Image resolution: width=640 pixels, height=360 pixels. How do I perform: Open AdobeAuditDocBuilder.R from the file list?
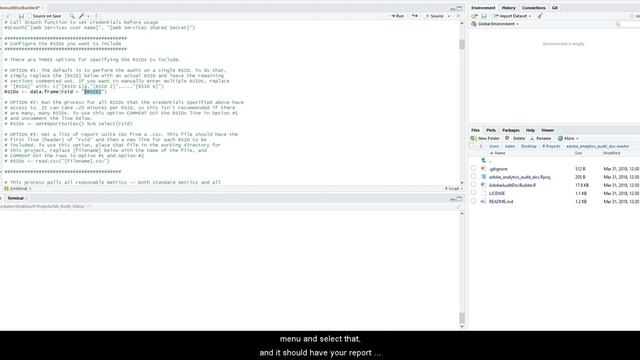tap(512, 185)
